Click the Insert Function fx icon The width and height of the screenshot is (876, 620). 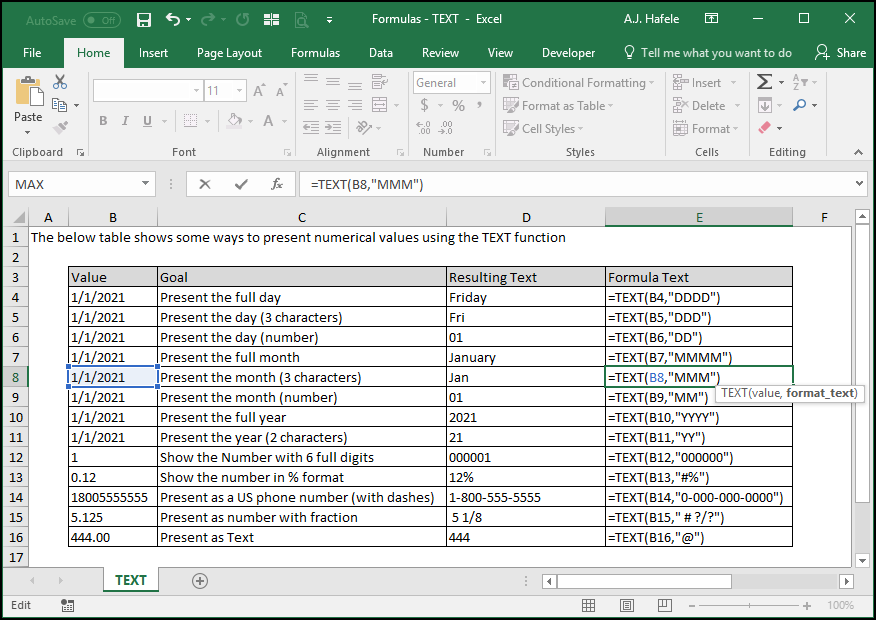tap(277, 184)
